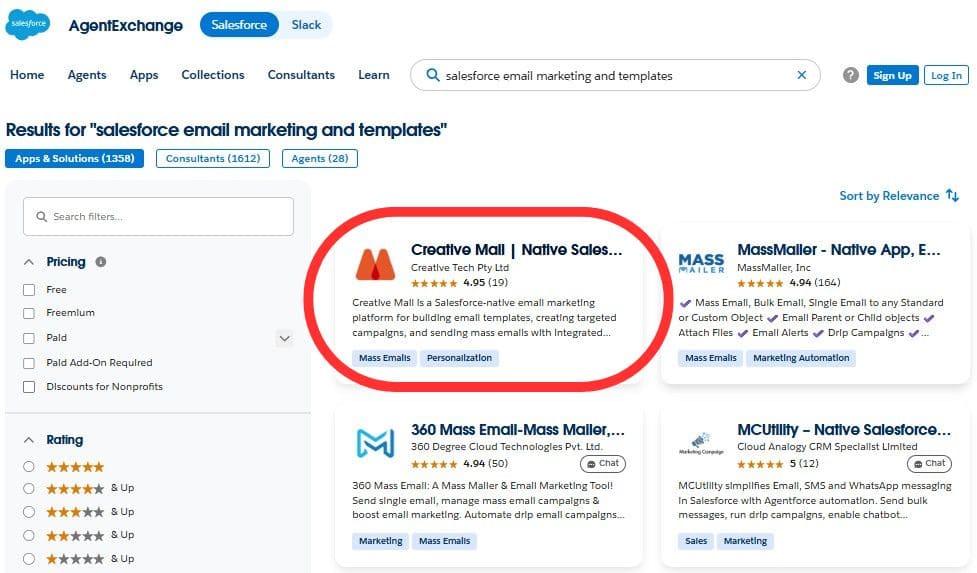Open the Creative Mail listing title
The image size is (977, 573).
517,250
